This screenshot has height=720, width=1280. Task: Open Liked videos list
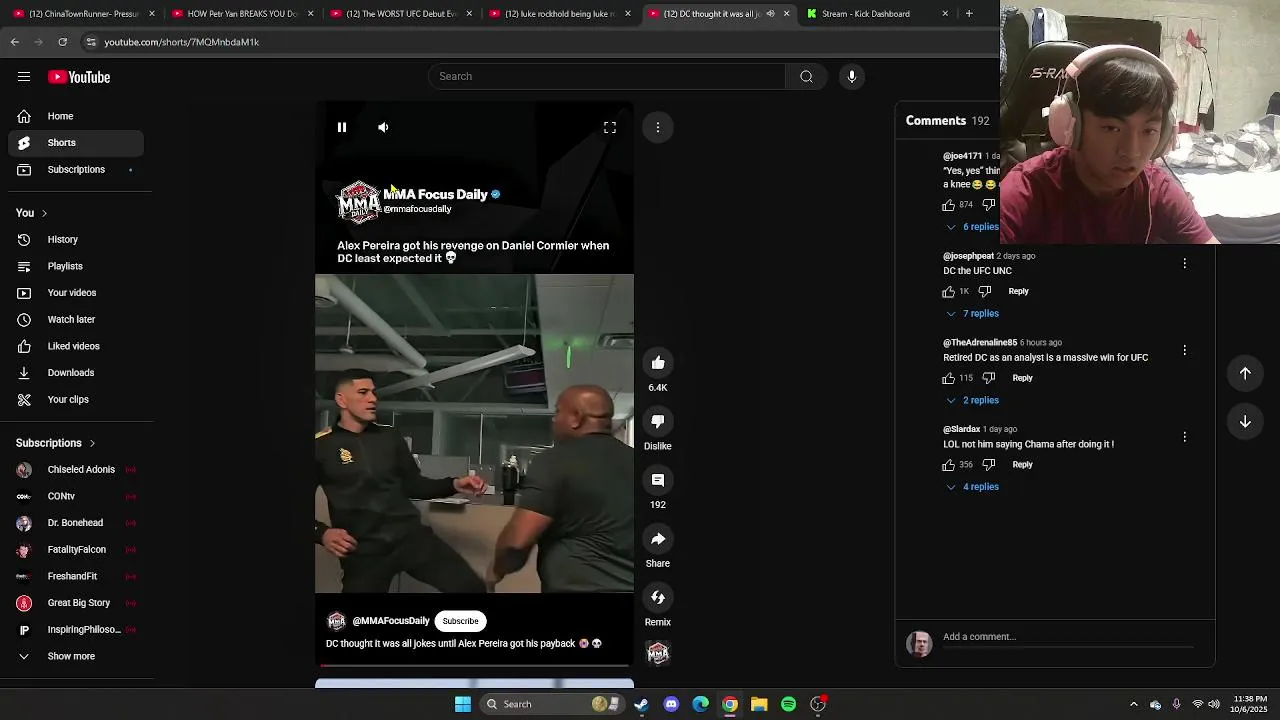coord(76,346)
